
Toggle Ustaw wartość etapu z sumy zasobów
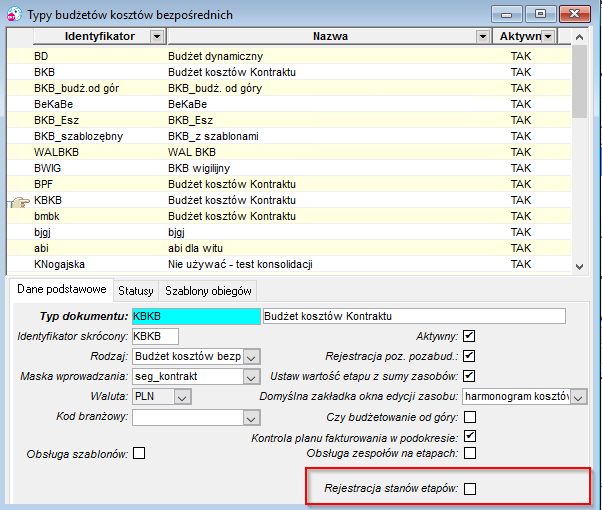point(469,376)
